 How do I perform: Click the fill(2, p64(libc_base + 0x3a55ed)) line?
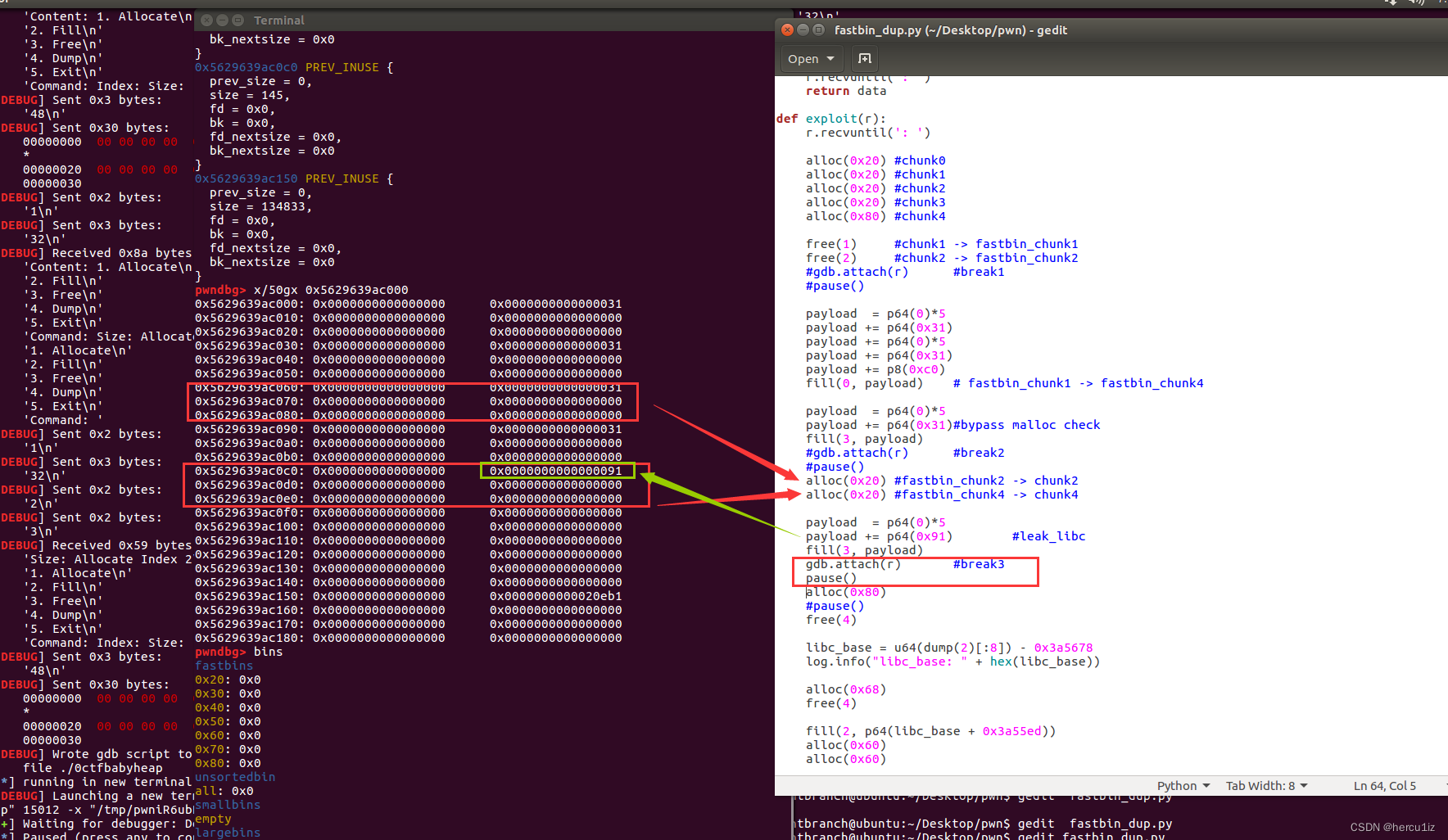[931, 731]
